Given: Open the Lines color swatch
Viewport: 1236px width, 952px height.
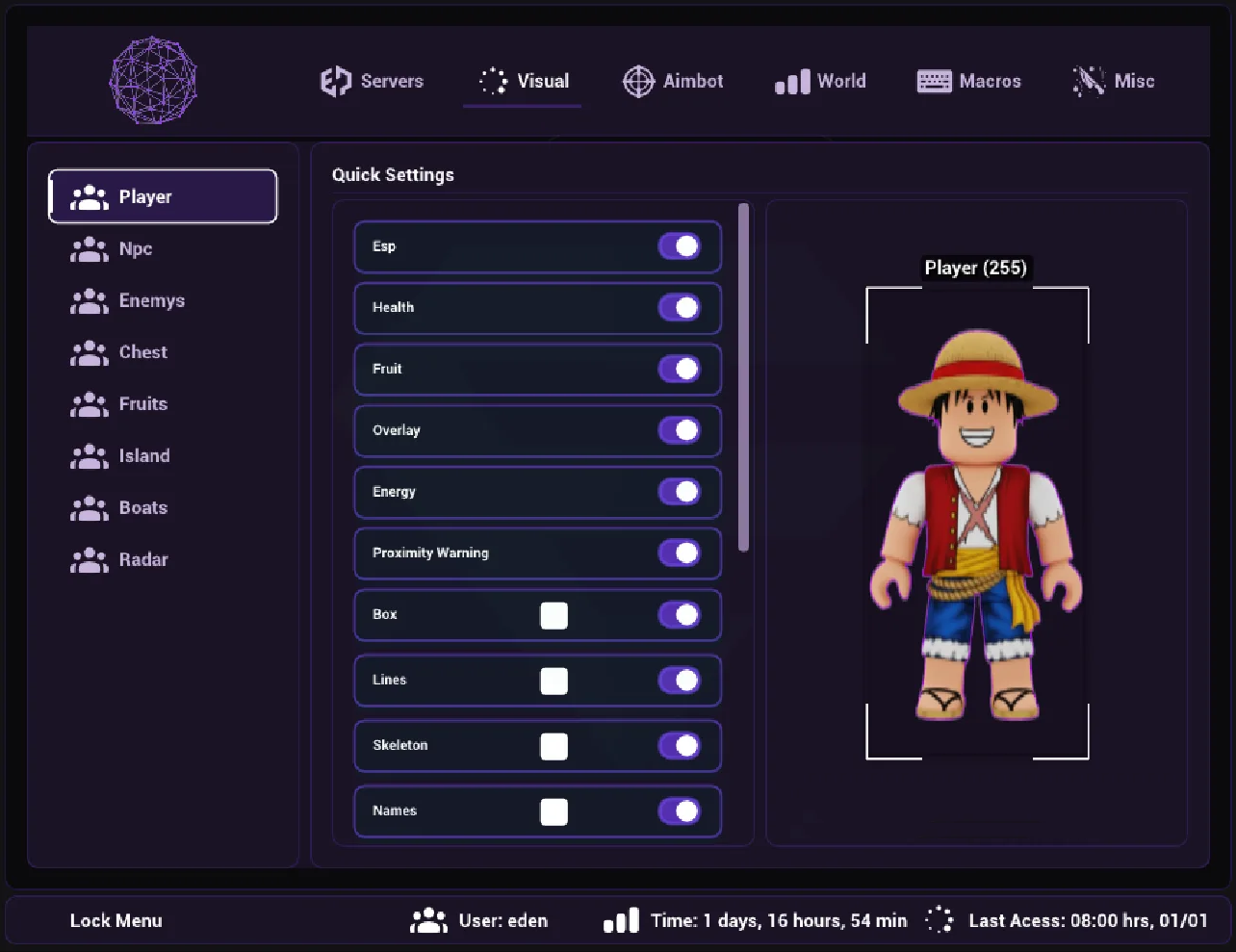Looking at the screenshot, I should 554,682.
